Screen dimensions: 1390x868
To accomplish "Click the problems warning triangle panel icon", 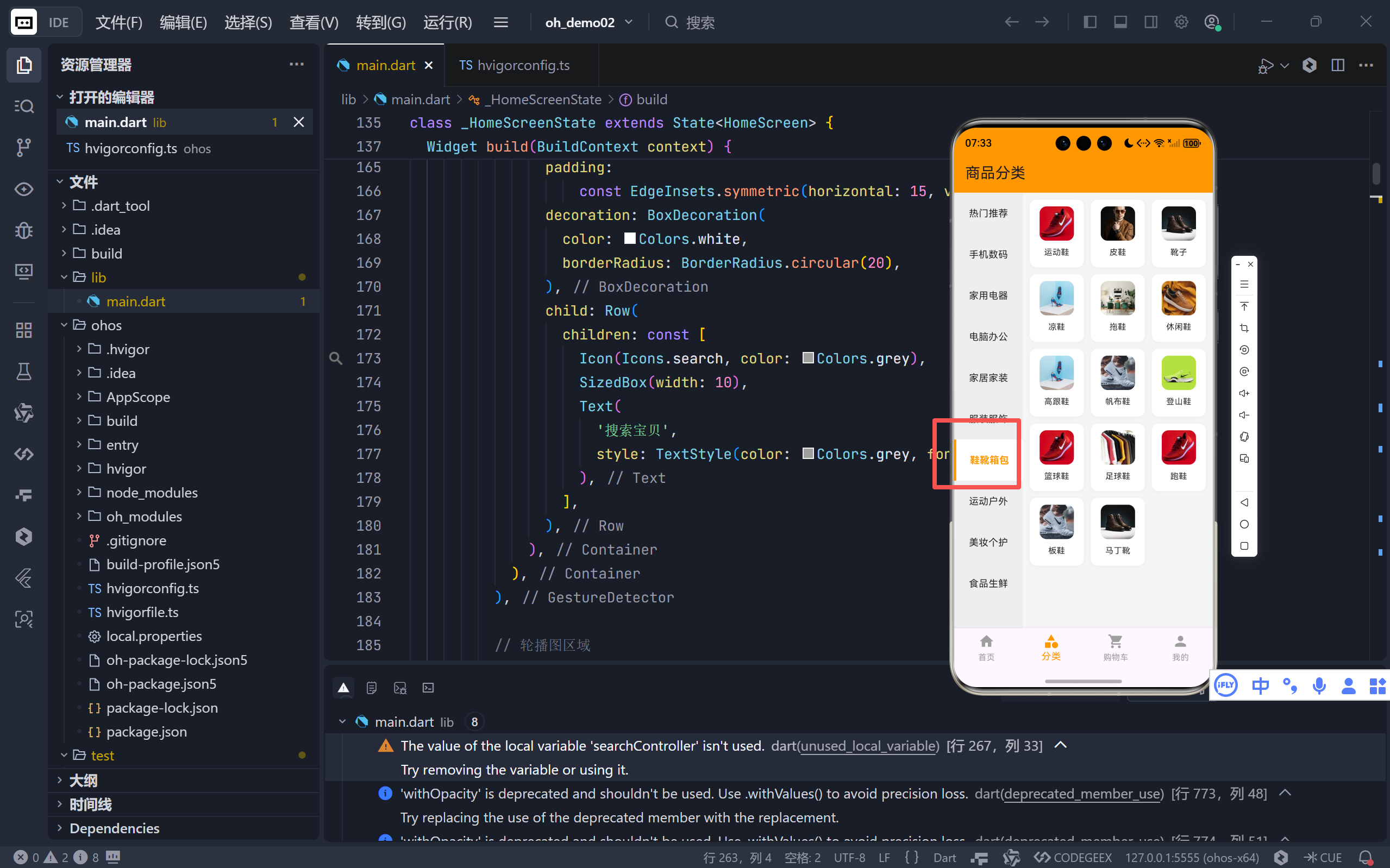I will pyautogui.click(x=343, y=688).
